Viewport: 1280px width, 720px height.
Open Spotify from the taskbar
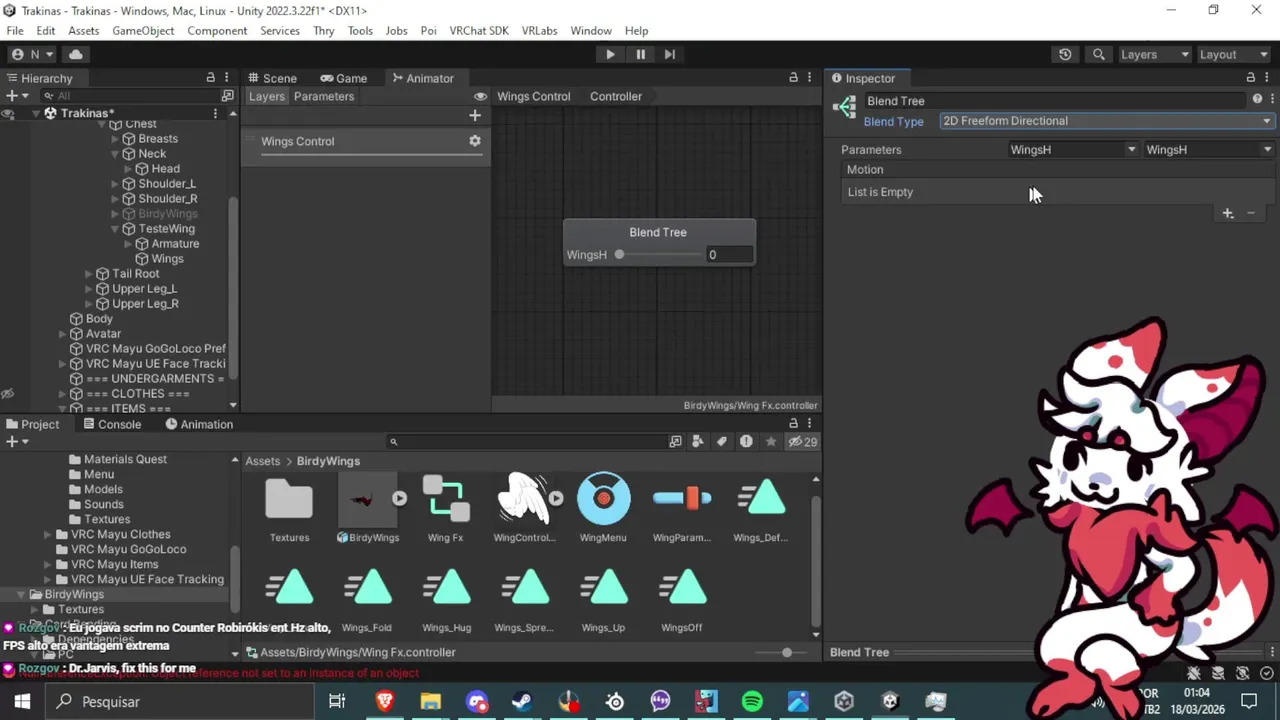[752, 702]
